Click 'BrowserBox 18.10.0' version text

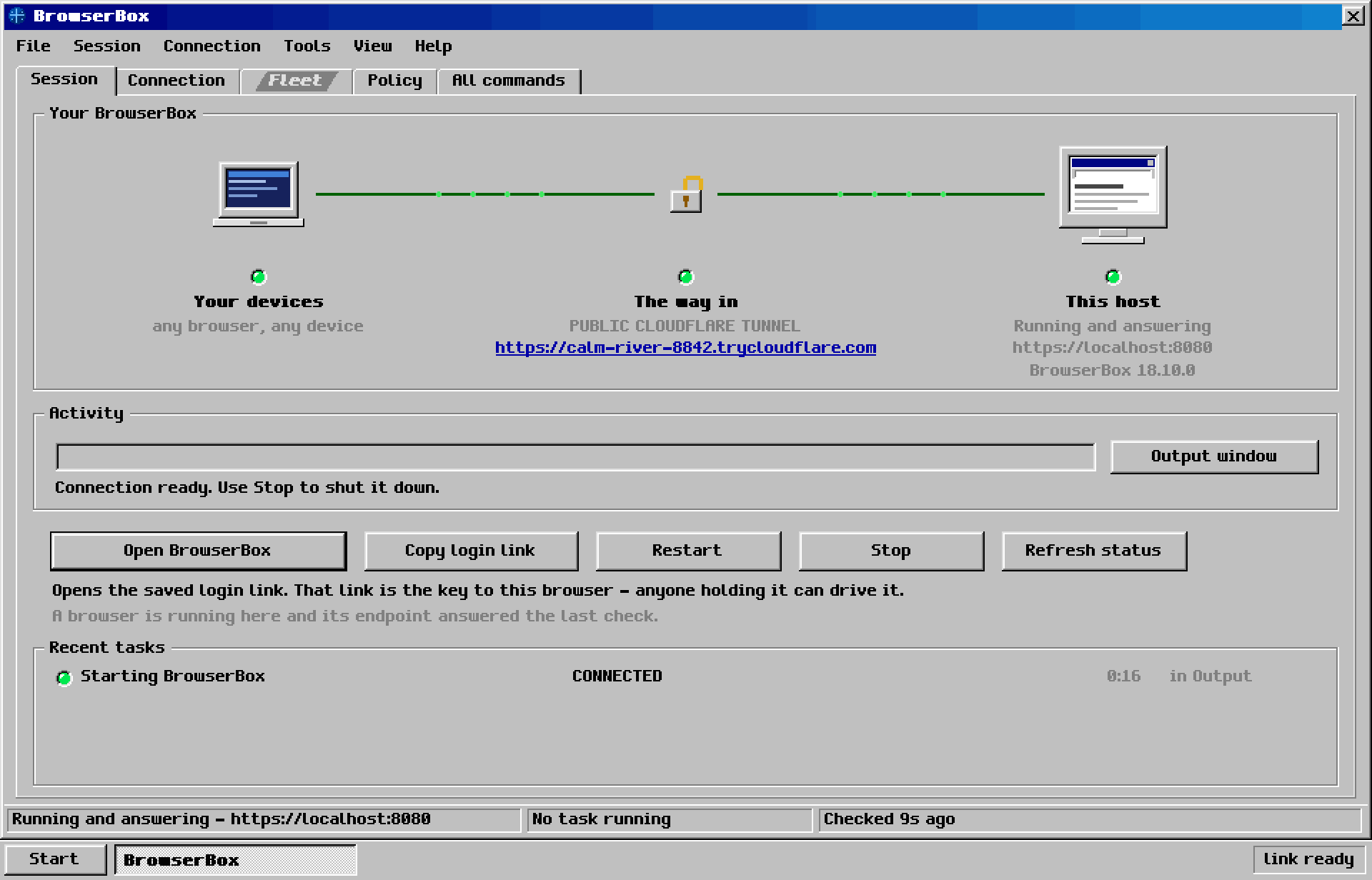tap(1113, 371)
